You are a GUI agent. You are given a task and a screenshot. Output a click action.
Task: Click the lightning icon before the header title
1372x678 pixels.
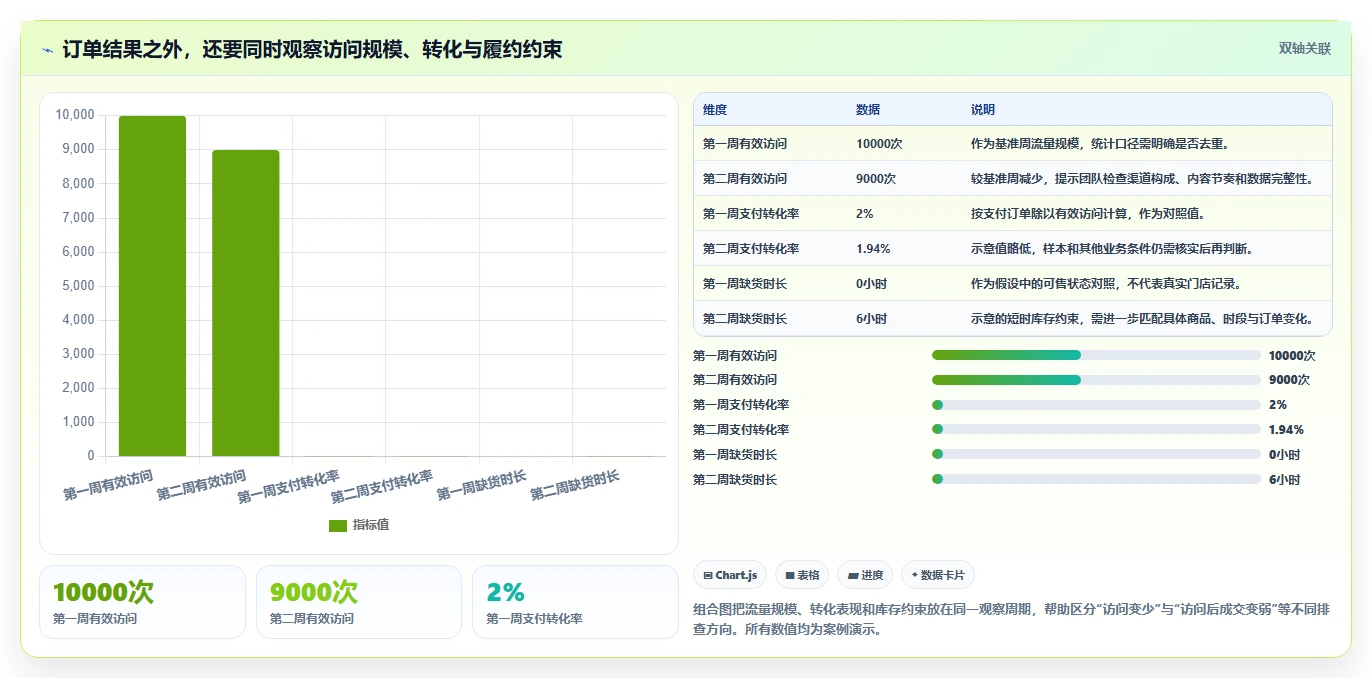(47, 49)
